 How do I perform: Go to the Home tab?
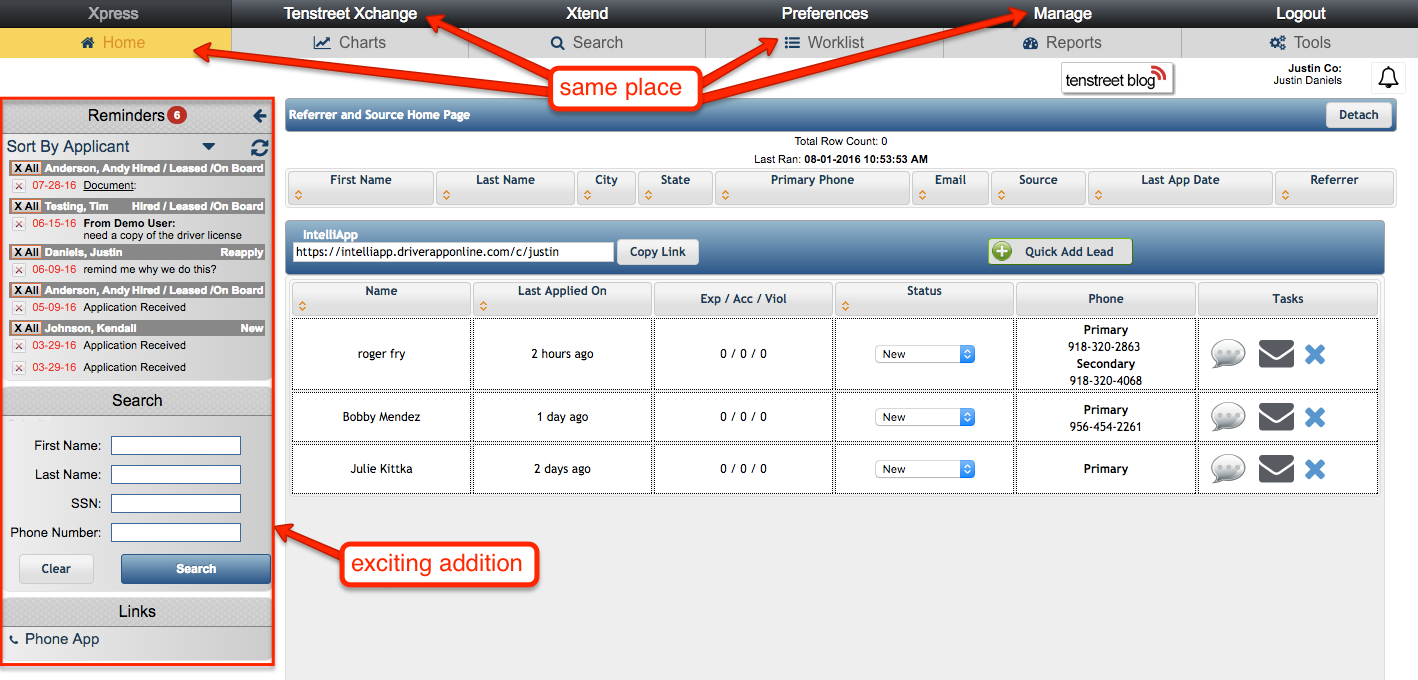click(x=115, y=43)
